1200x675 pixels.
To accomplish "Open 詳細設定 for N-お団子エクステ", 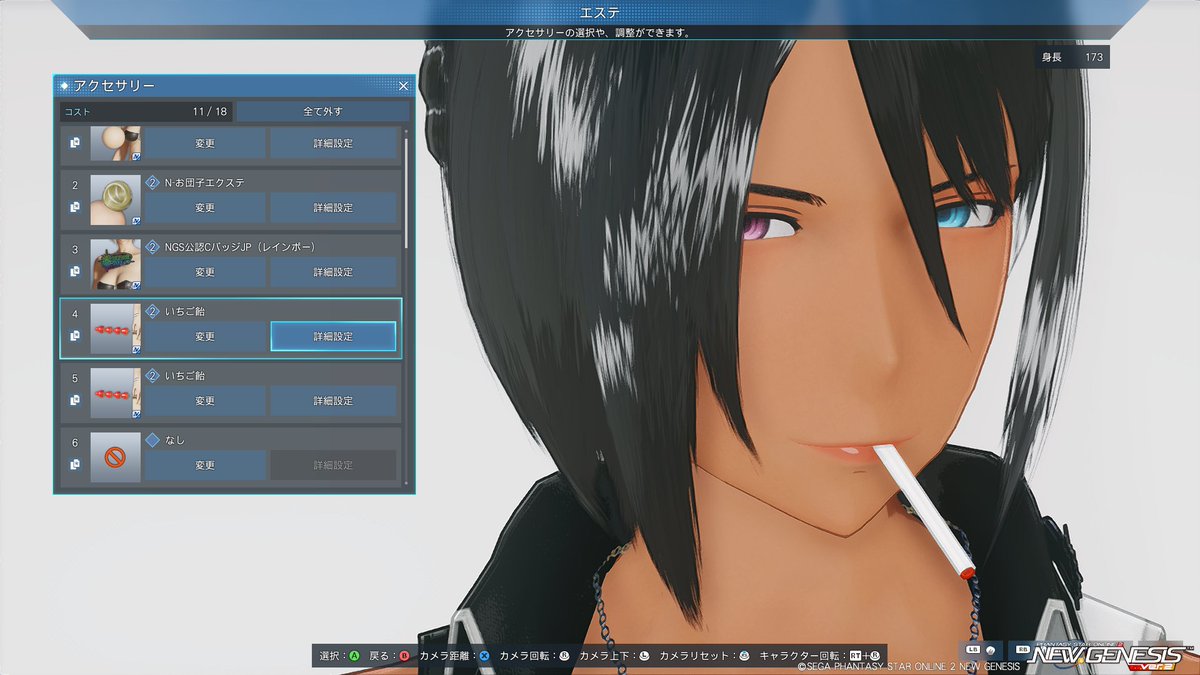I will click(333, 208).
